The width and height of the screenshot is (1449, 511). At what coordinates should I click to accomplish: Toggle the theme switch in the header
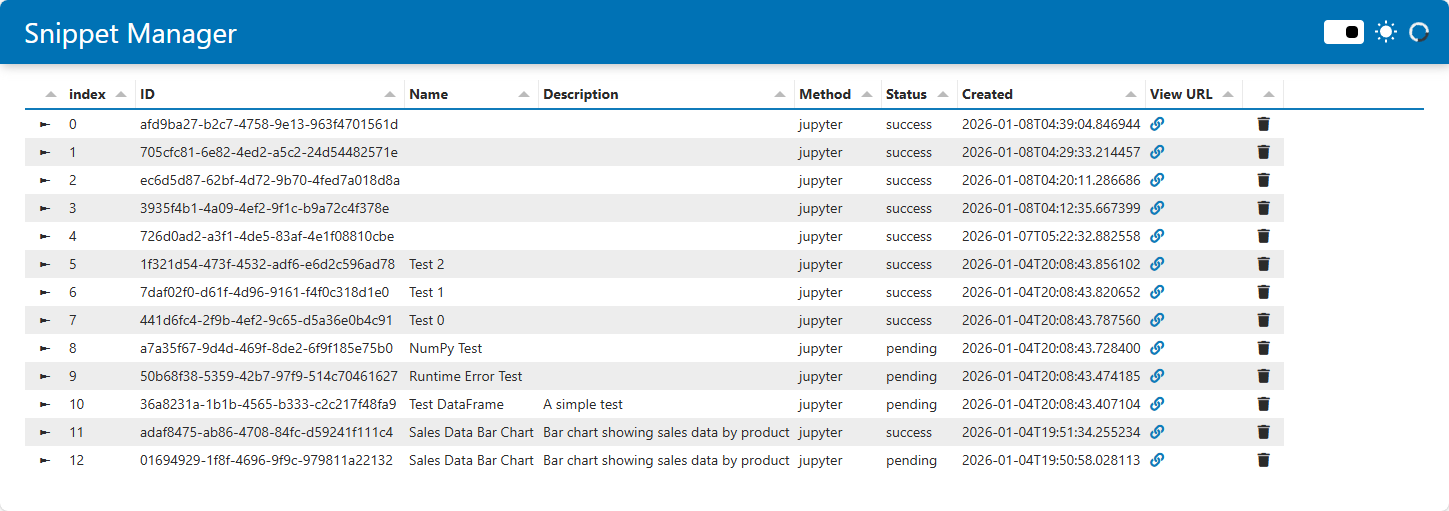(x=1344, y=32)
